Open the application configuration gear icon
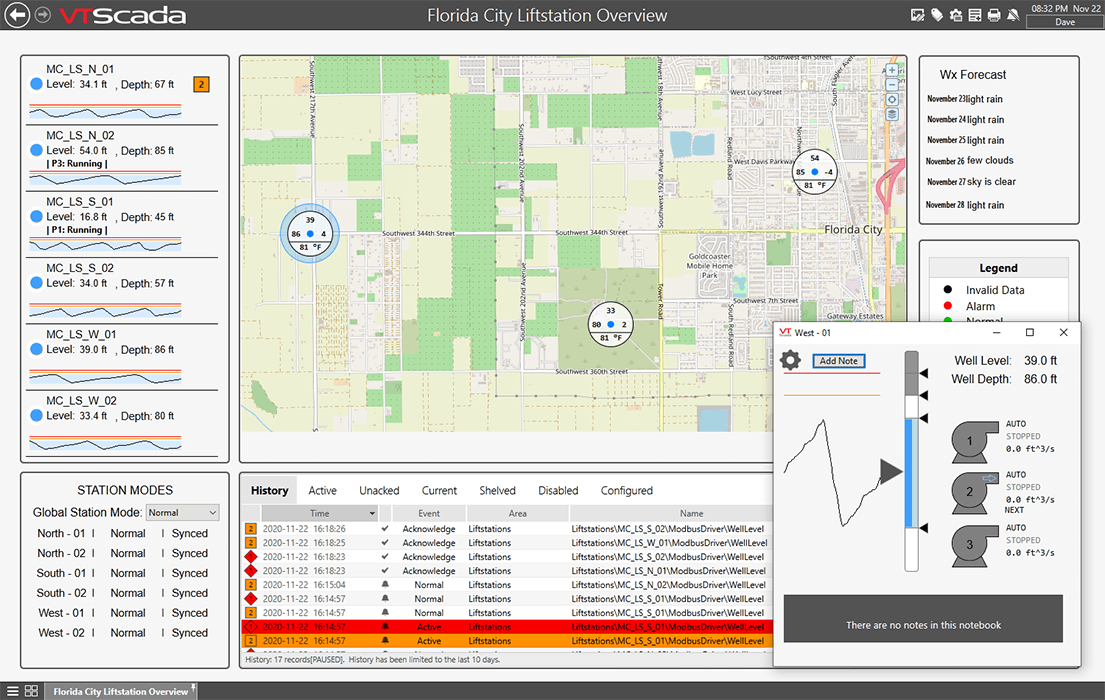This screenshot has width=1105, height=700. [x=956, y=15]
